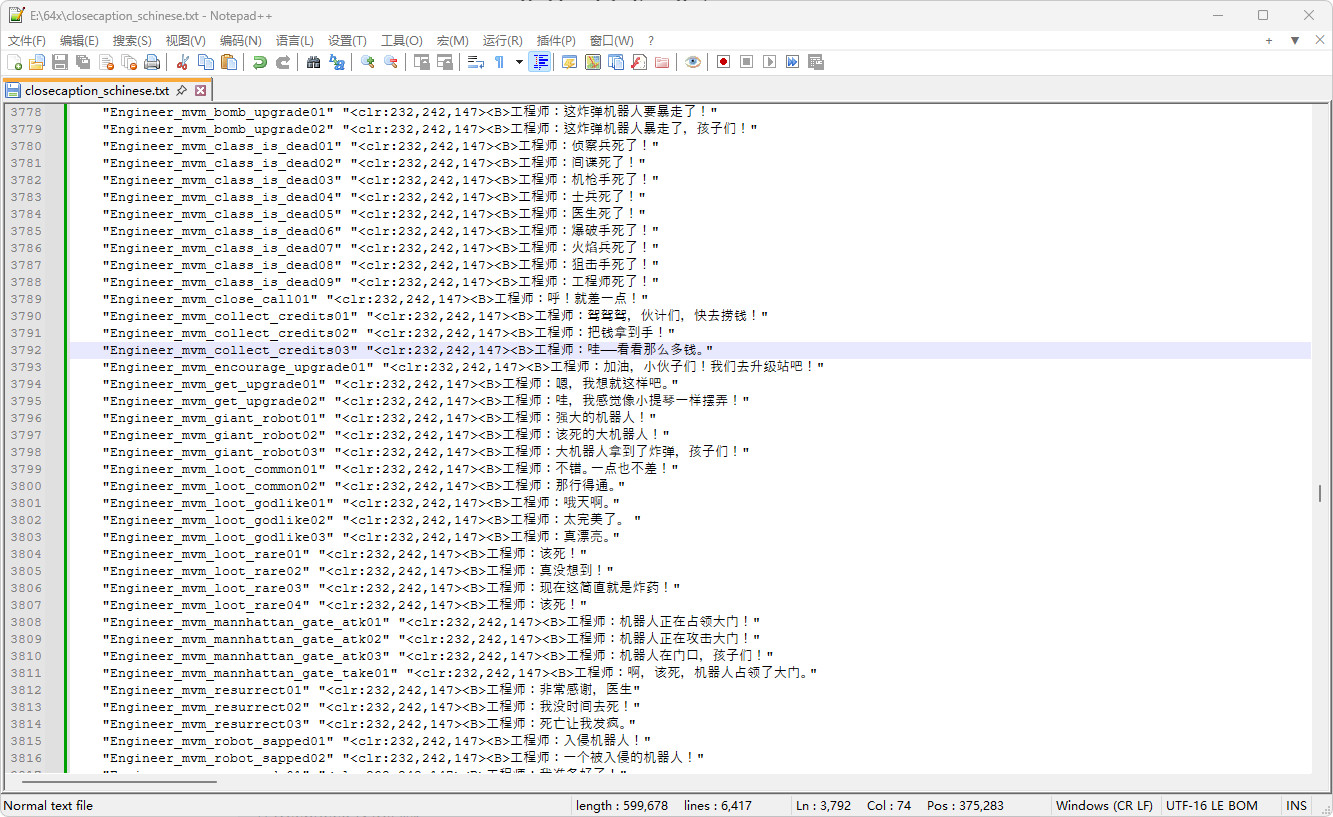Screen dimensions: 1333x817
Task: Open the 搜索(S) menu
Action: 132,40
